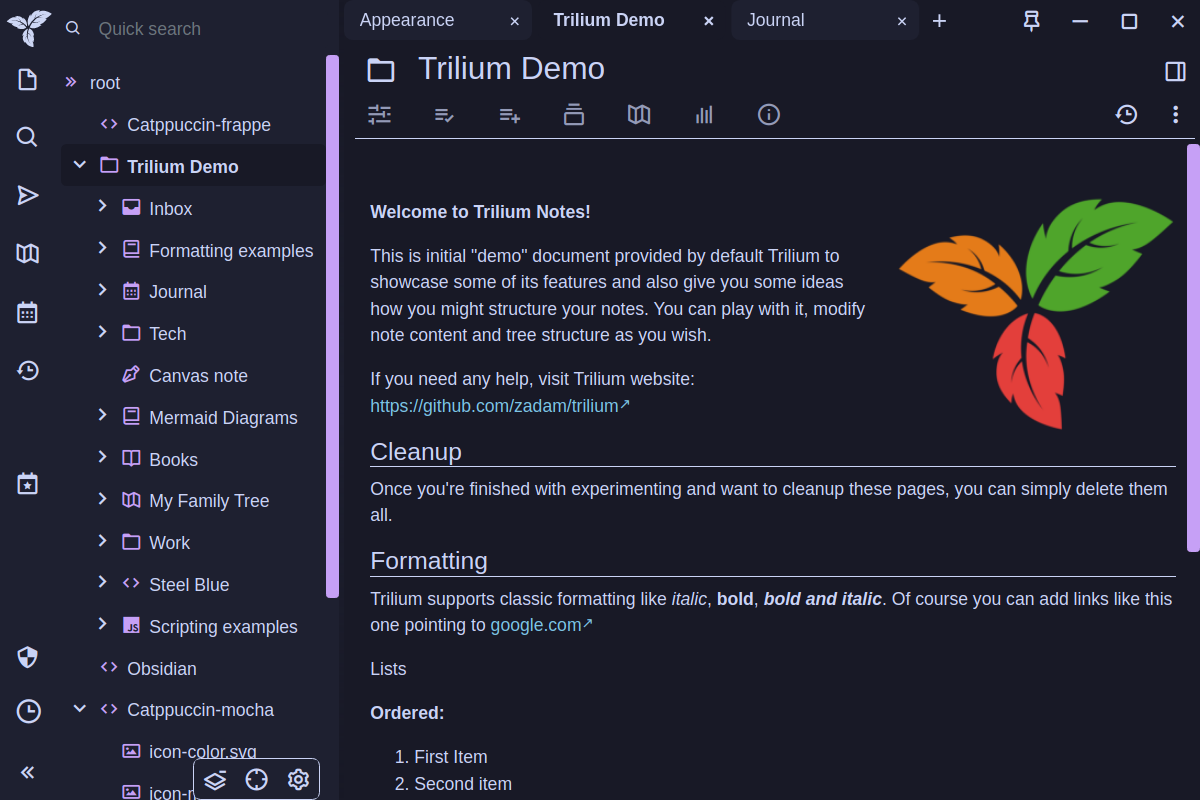Expand the Tech tree node
Screen dimensions: 1200x800
pos(102,332)
